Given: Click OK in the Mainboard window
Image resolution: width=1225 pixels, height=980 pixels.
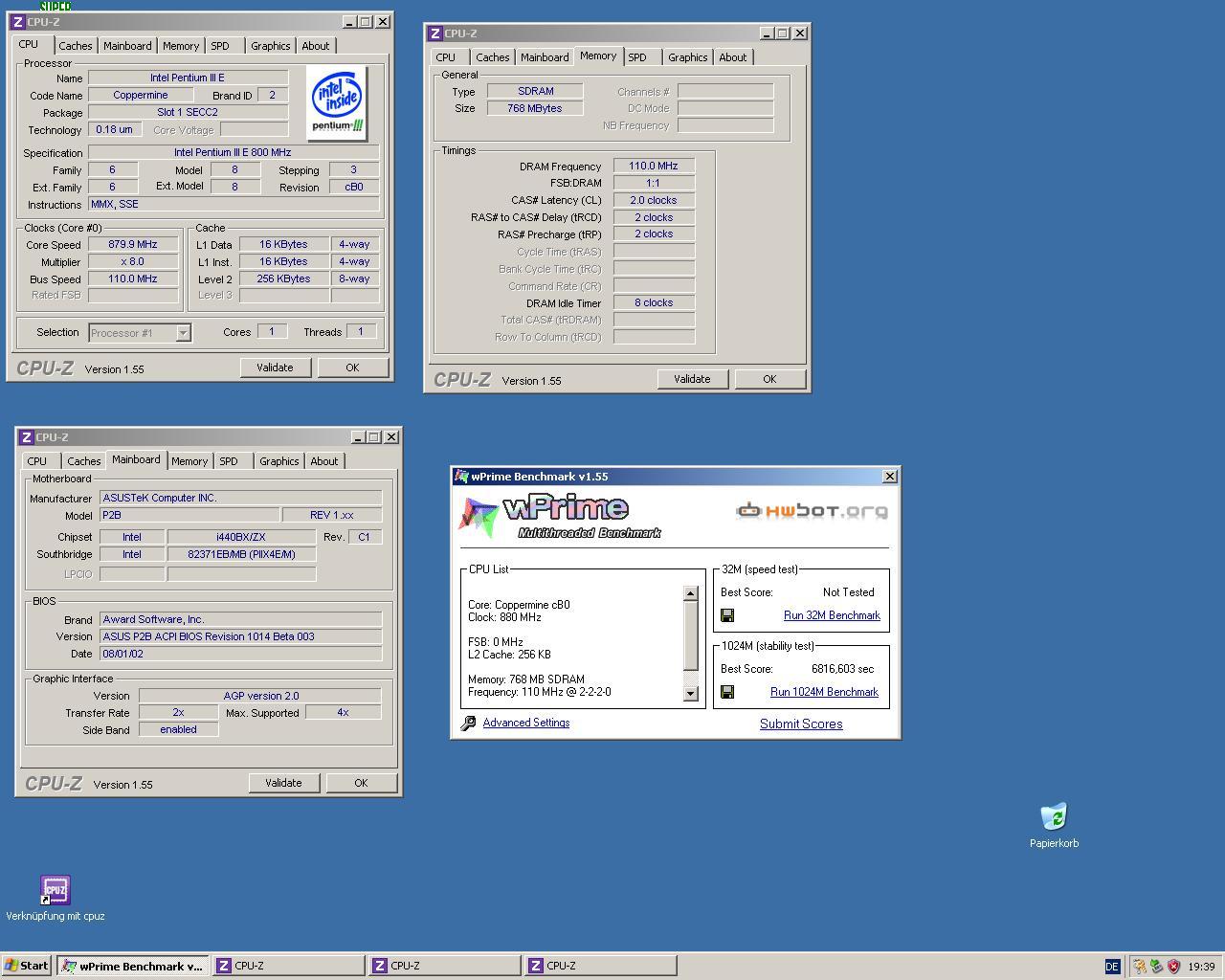Looking at the screenshot, I should [x=361, y=783].
